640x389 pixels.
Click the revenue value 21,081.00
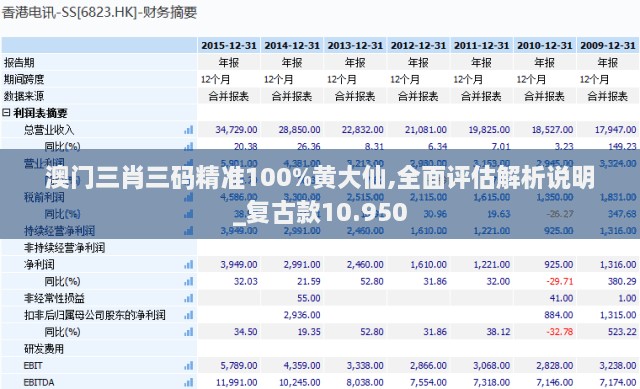tap(426, 130)
